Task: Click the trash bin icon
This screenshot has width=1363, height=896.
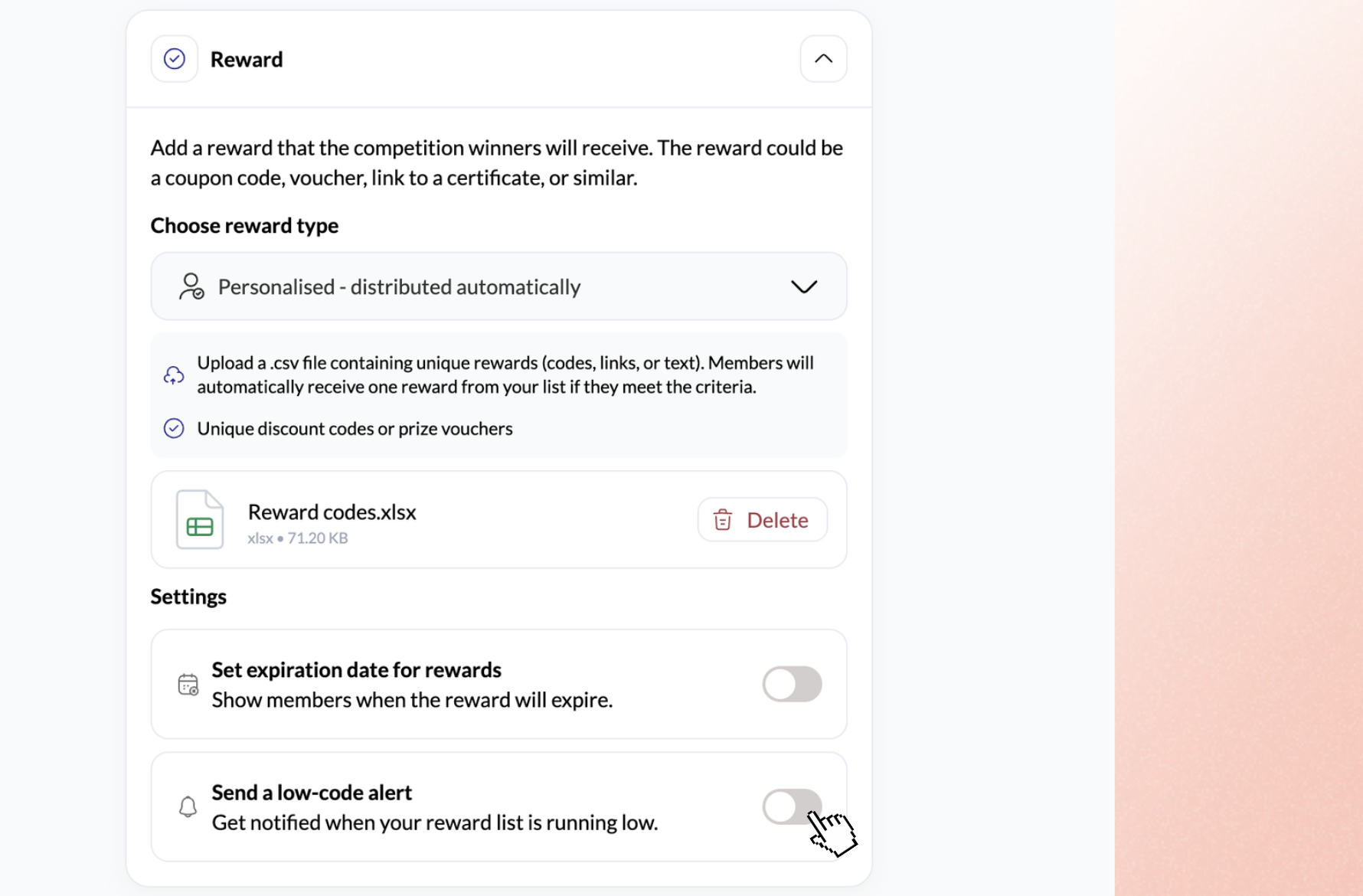Action: coord(723,520)
